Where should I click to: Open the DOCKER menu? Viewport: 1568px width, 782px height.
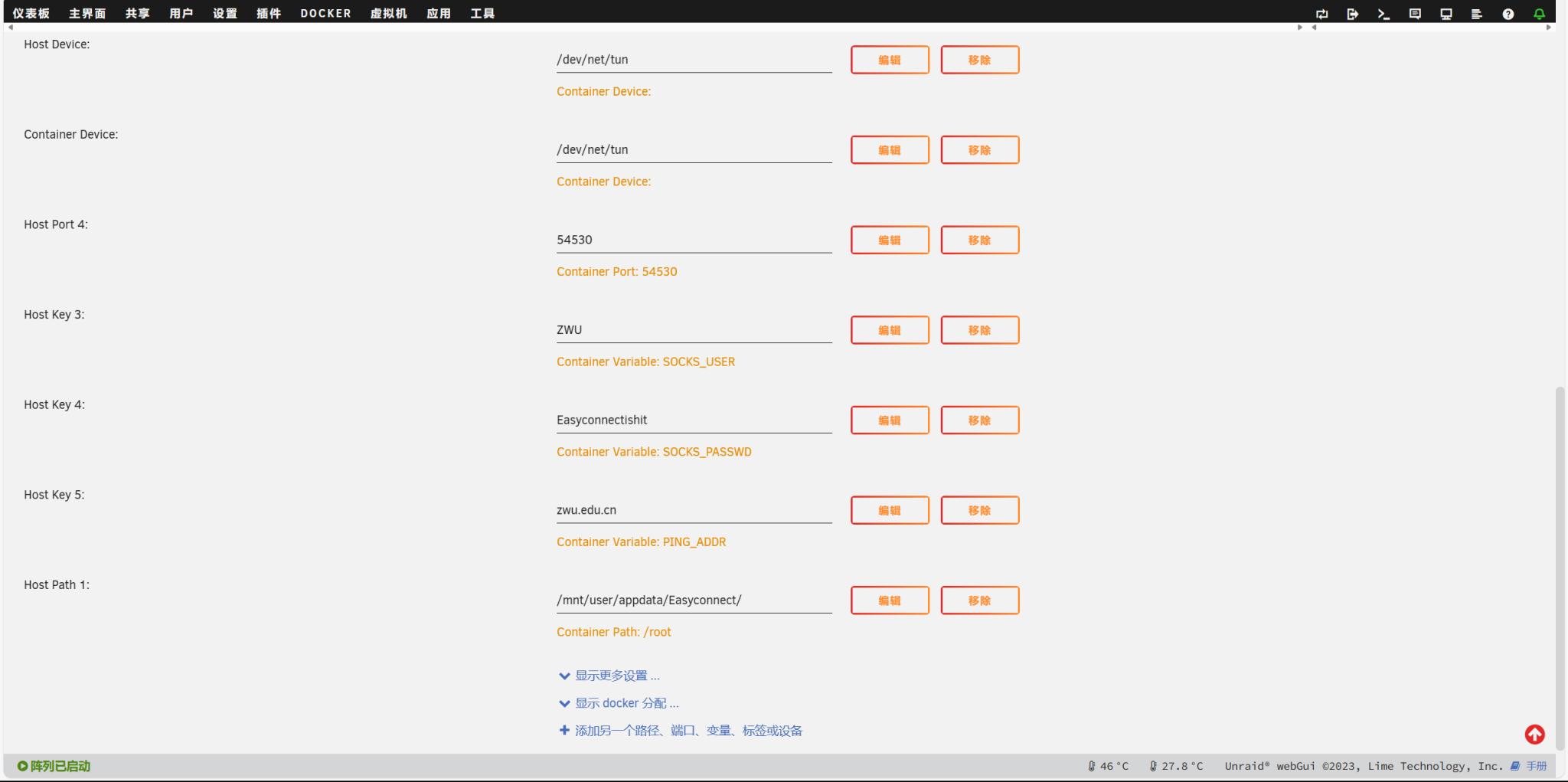coord(325,12)
